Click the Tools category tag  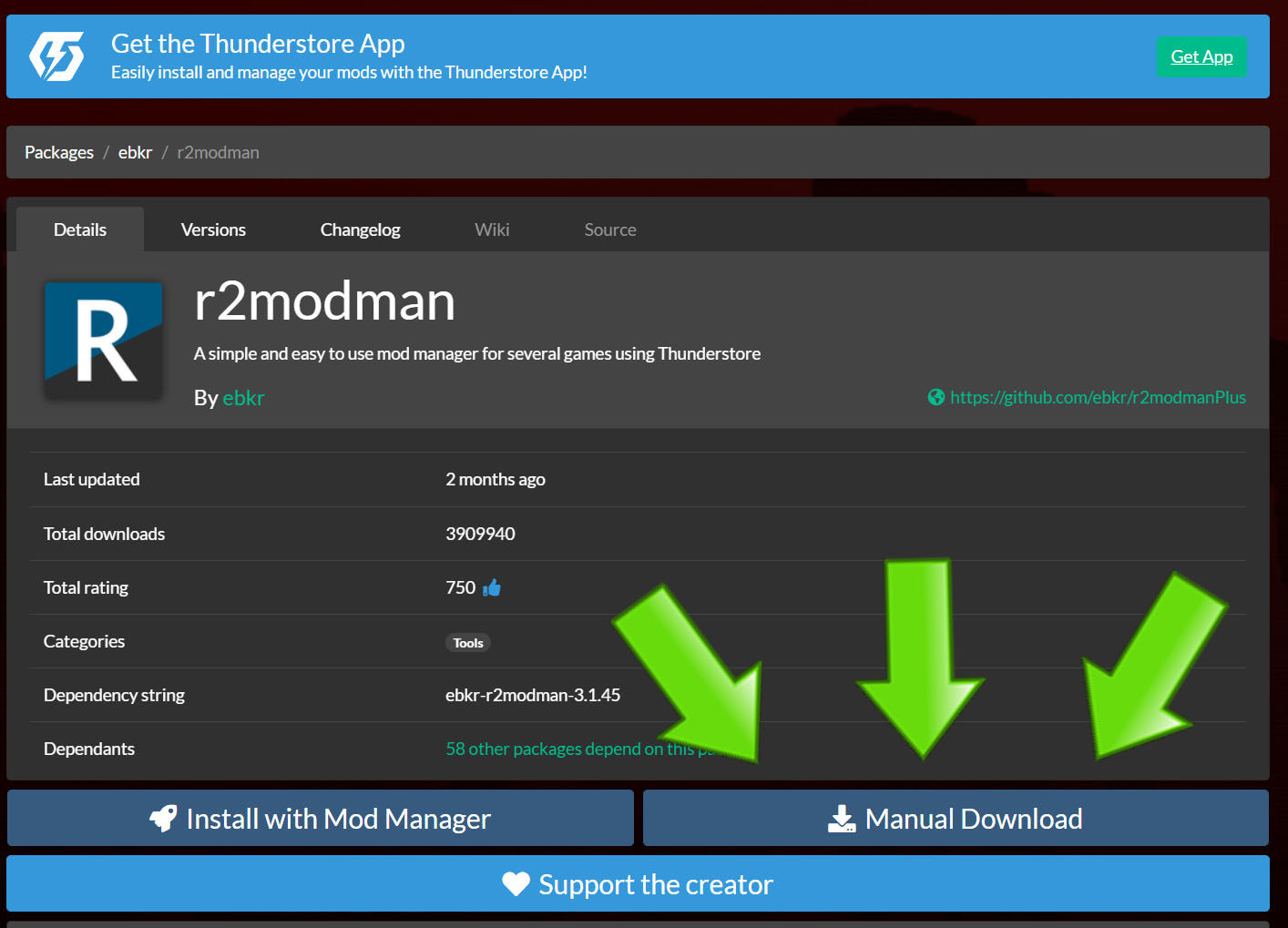coord(468,643)
